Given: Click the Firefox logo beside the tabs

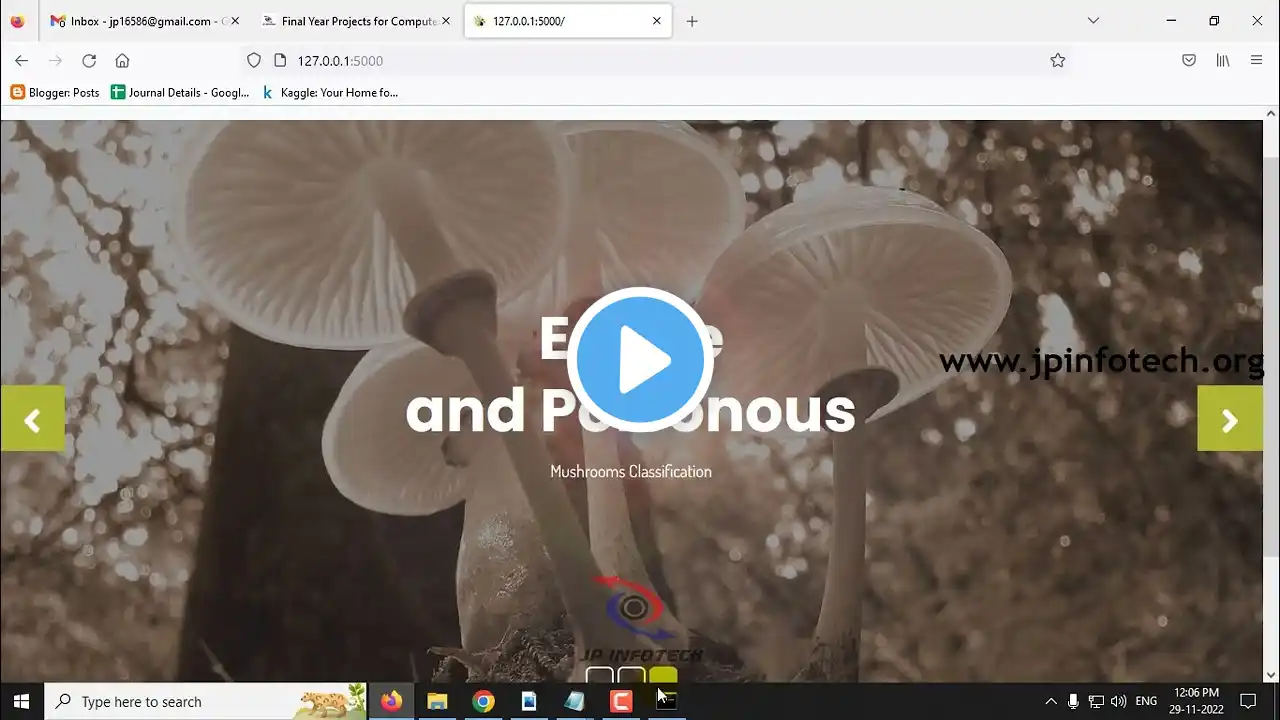Looking at the screenshot, I should click(x=17, y=21).
